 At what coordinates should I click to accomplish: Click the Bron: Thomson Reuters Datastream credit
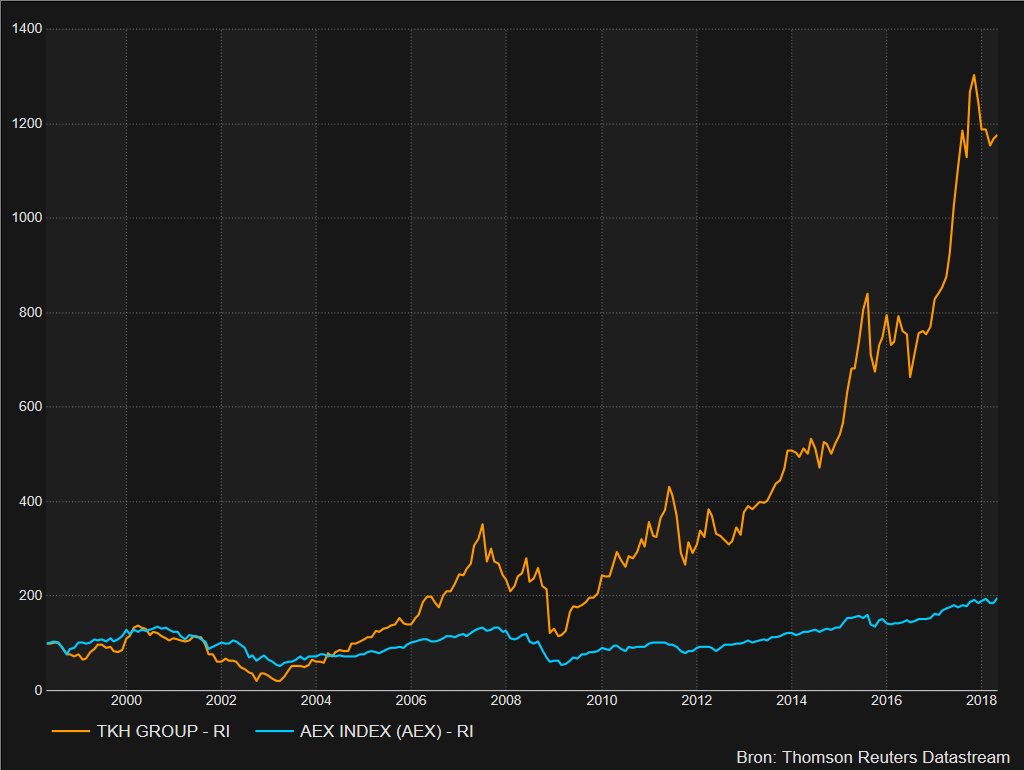873,757
